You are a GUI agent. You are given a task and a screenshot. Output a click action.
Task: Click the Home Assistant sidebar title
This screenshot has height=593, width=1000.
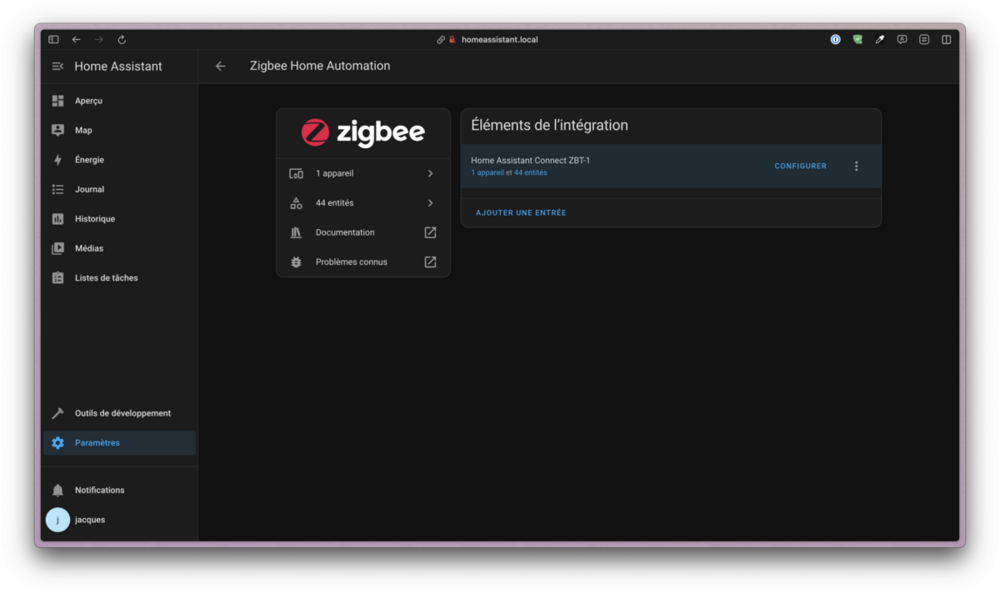click(x=118, y=66)
